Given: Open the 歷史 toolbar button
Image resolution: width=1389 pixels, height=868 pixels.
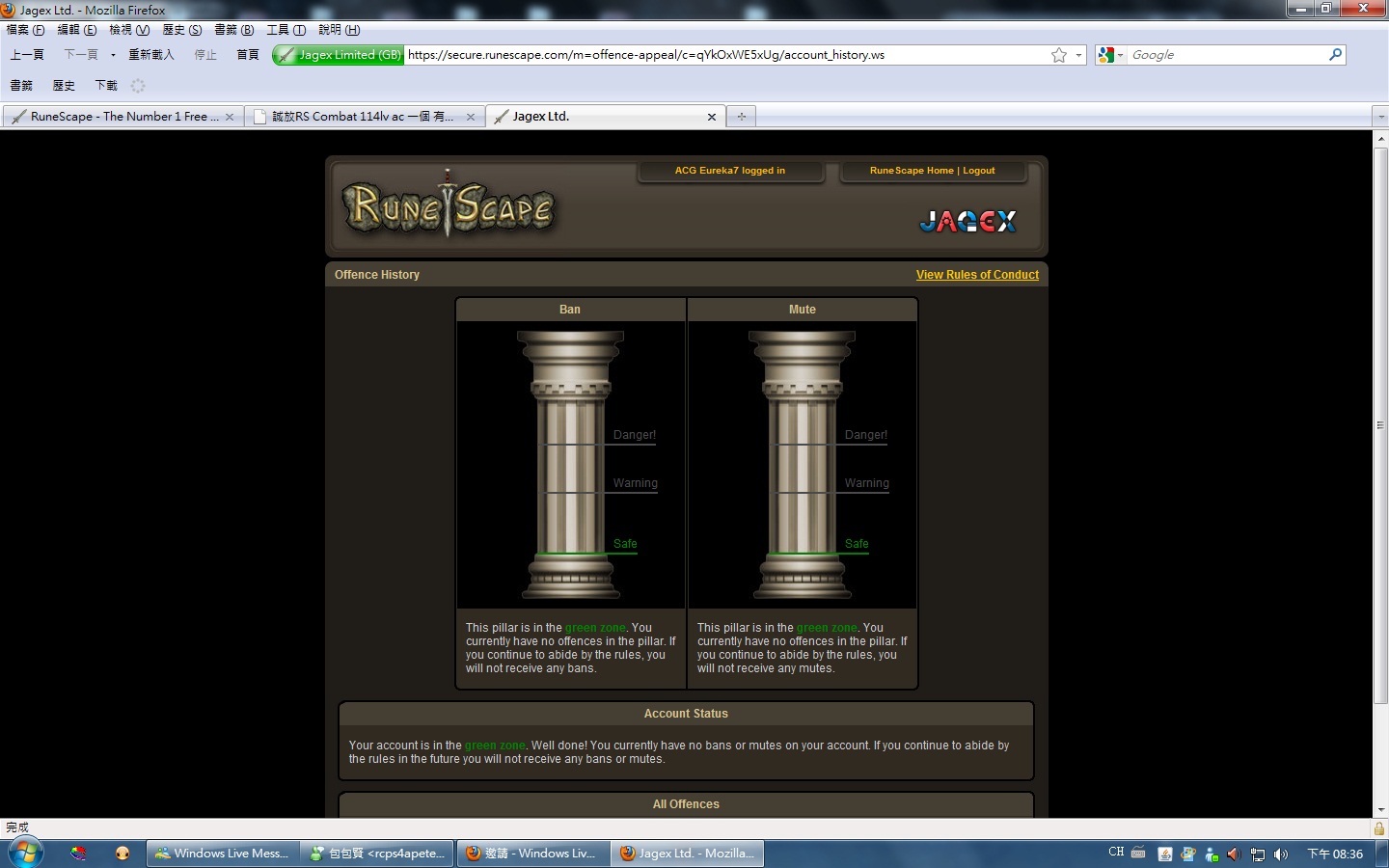Looking at the screenshot, I should click(64, 86).
